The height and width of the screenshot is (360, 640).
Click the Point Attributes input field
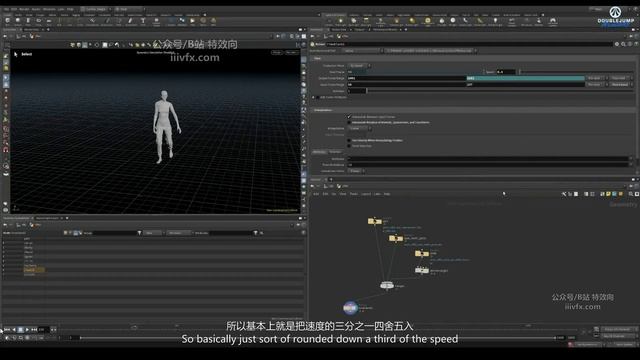pos(488,164)
